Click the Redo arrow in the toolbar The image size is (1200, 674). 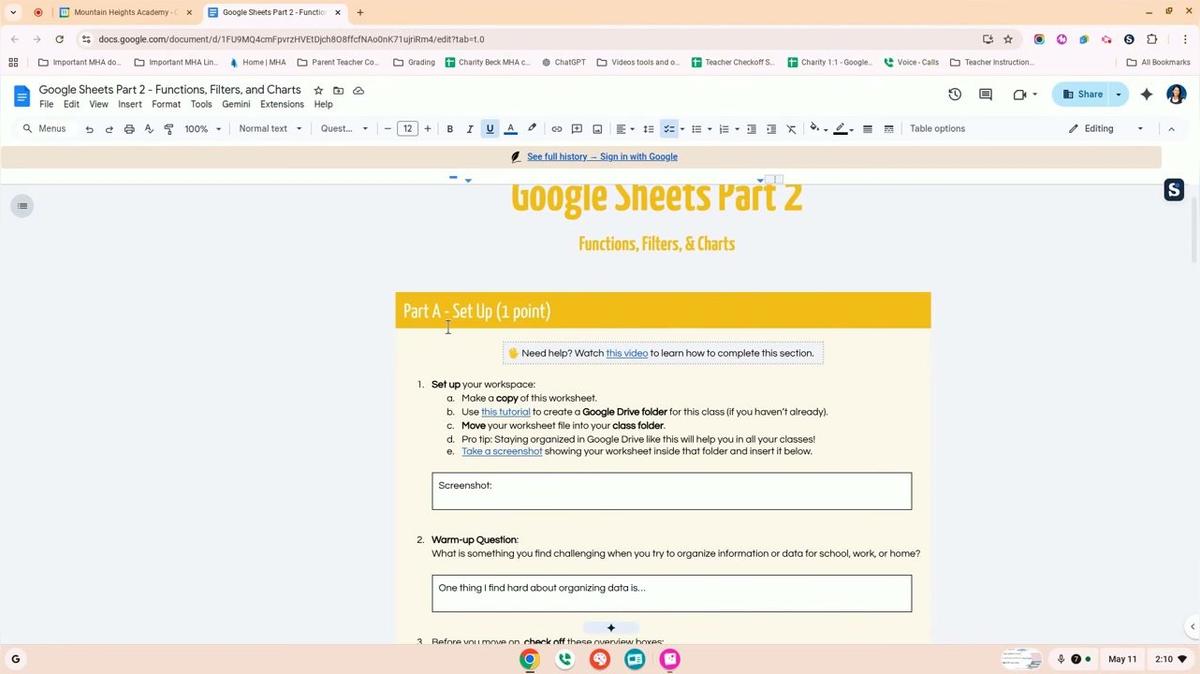(x=109, y=129)
